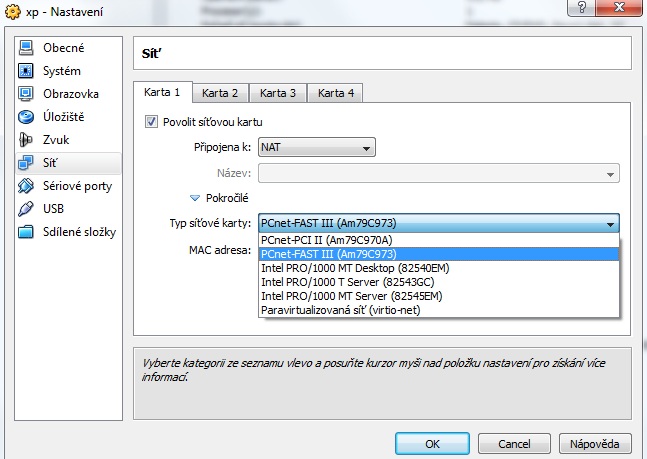This screenshot has width=647, height=459.
Task: Collapse the Typ síťové karty combo box
Action: 439,223
